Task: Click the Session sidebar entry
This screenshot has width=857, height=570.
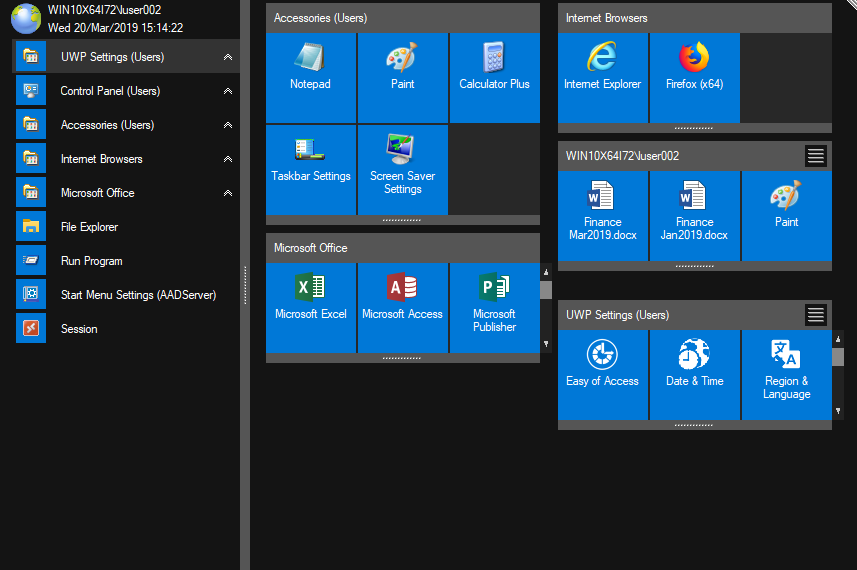Action: tap(79, 329)
